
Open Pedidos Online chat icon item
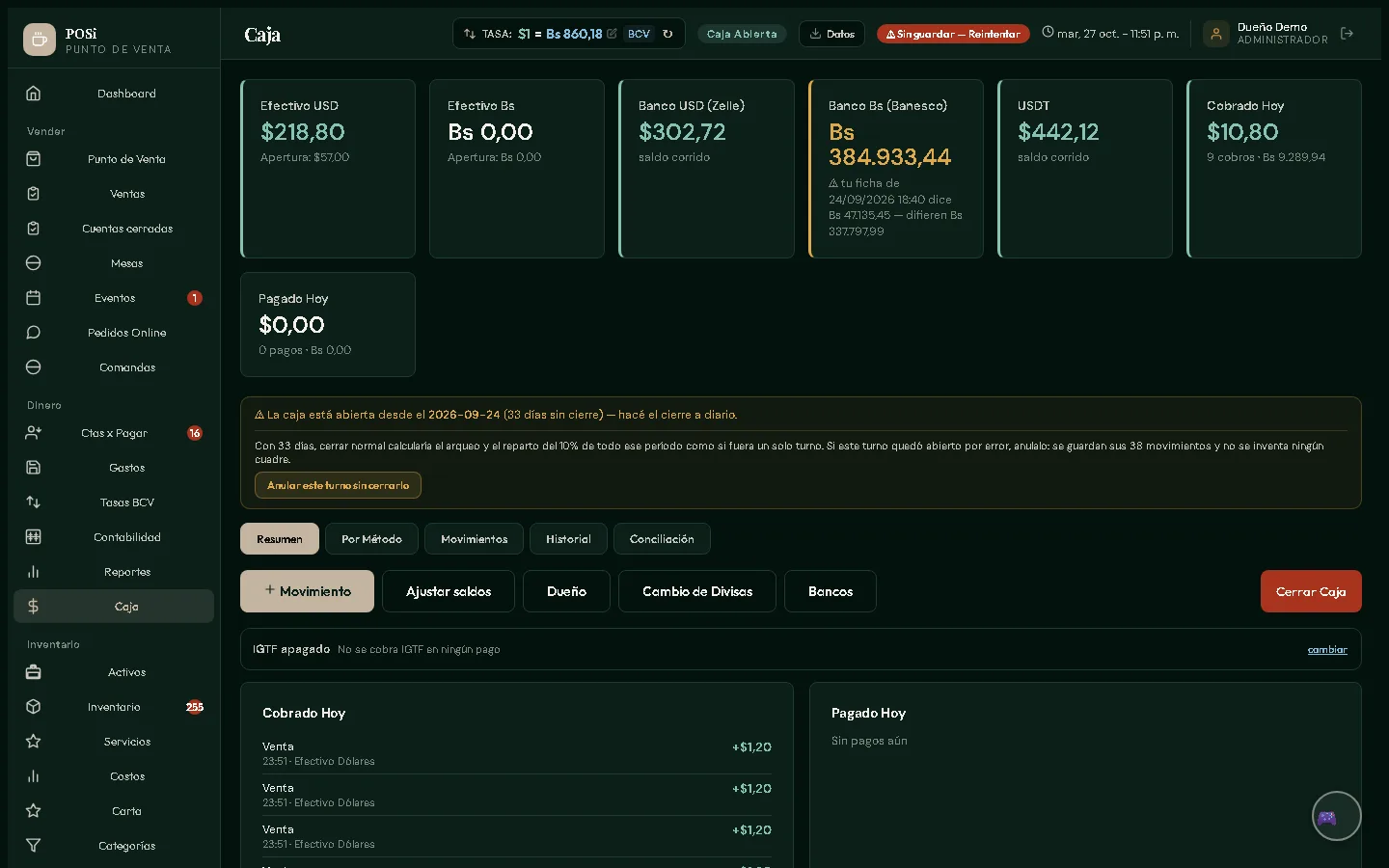pos(114,333)
